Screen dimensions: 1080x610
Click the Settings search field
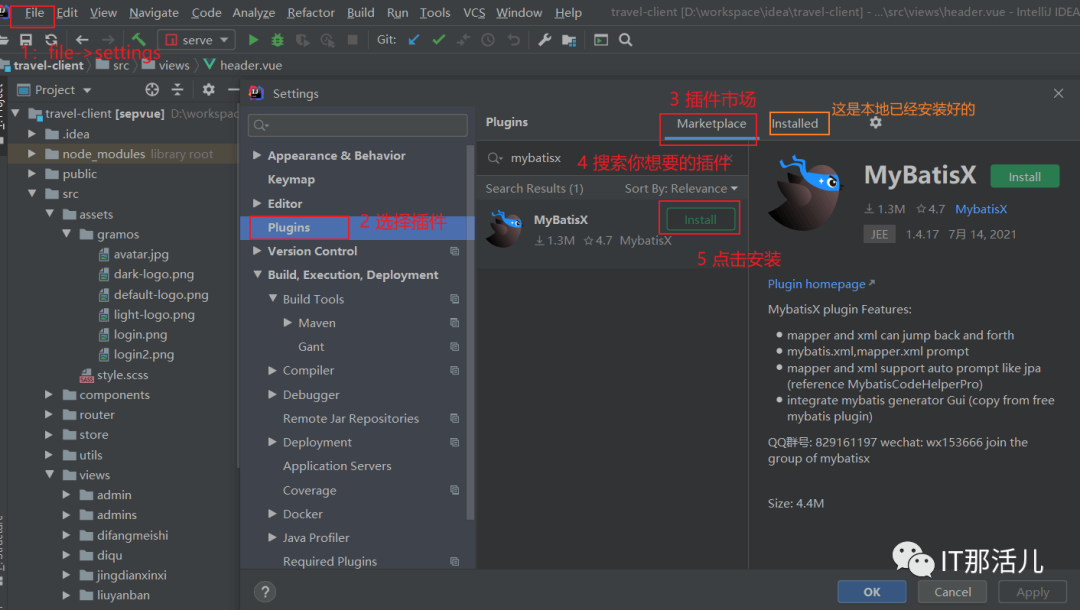click(357, 125)
